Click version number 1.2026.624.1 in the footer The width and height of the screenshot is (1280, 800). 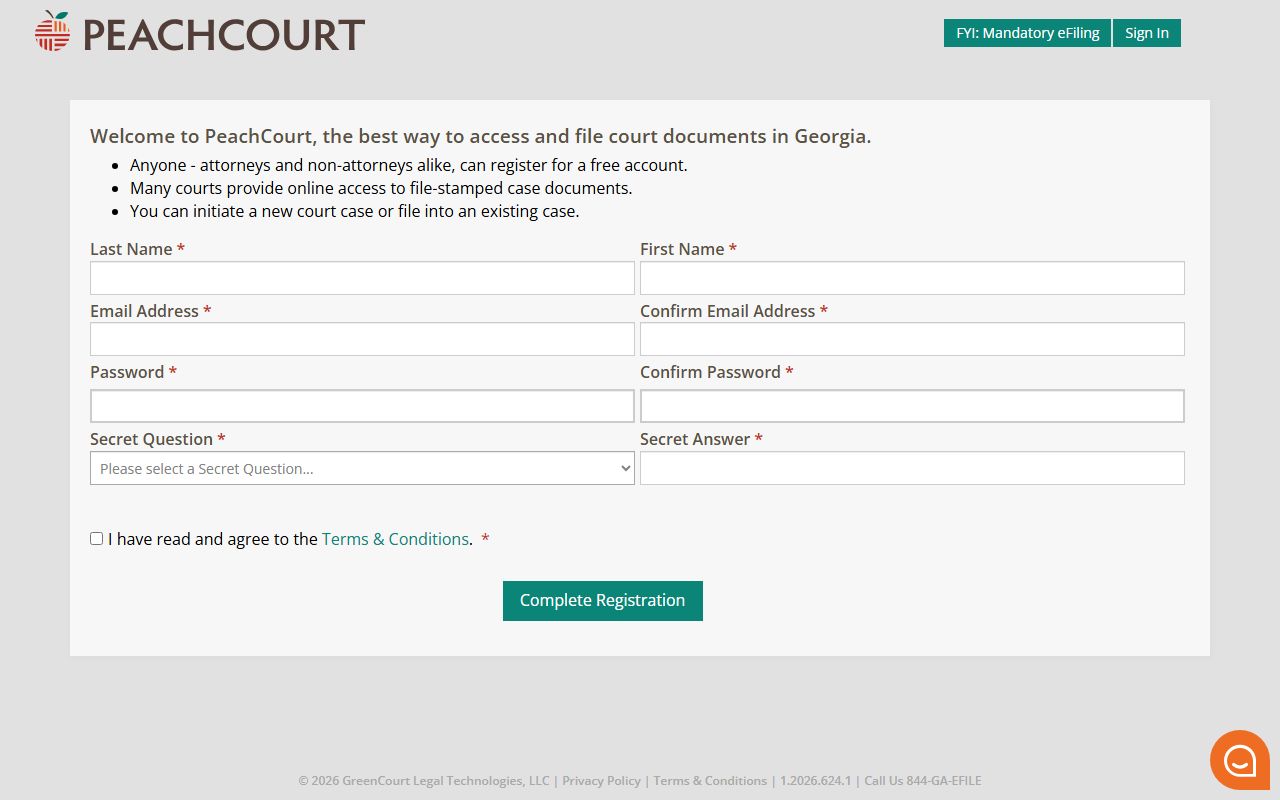[815, 781]
